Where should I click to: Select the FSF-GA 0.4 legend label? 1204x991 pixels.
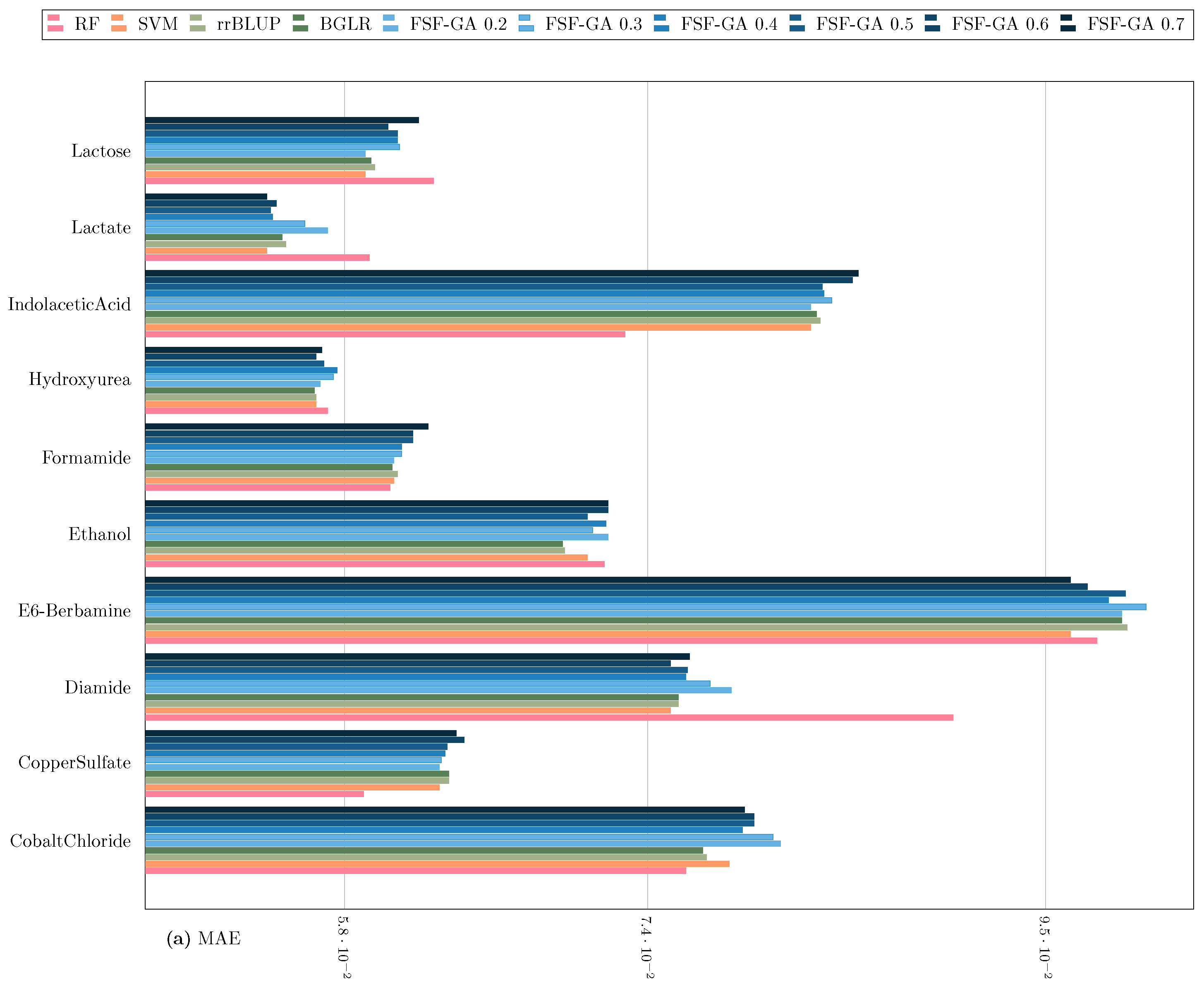729,24
